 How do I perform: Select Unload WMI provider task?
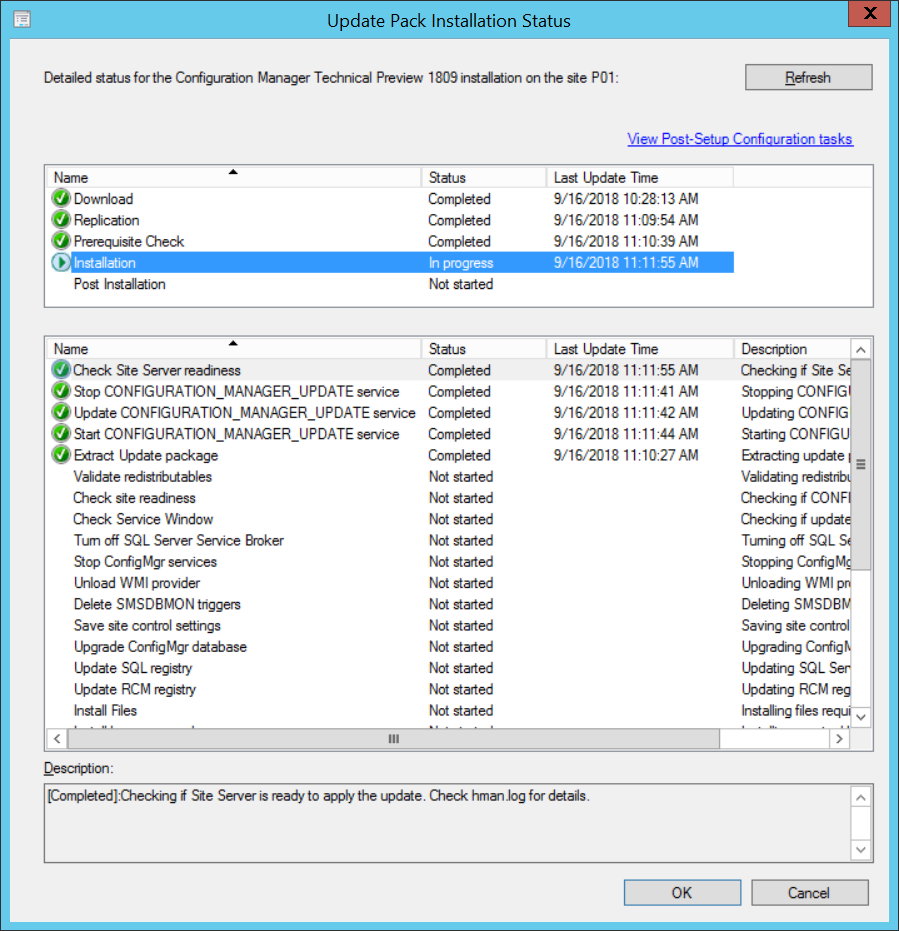[x=448, y=583]
